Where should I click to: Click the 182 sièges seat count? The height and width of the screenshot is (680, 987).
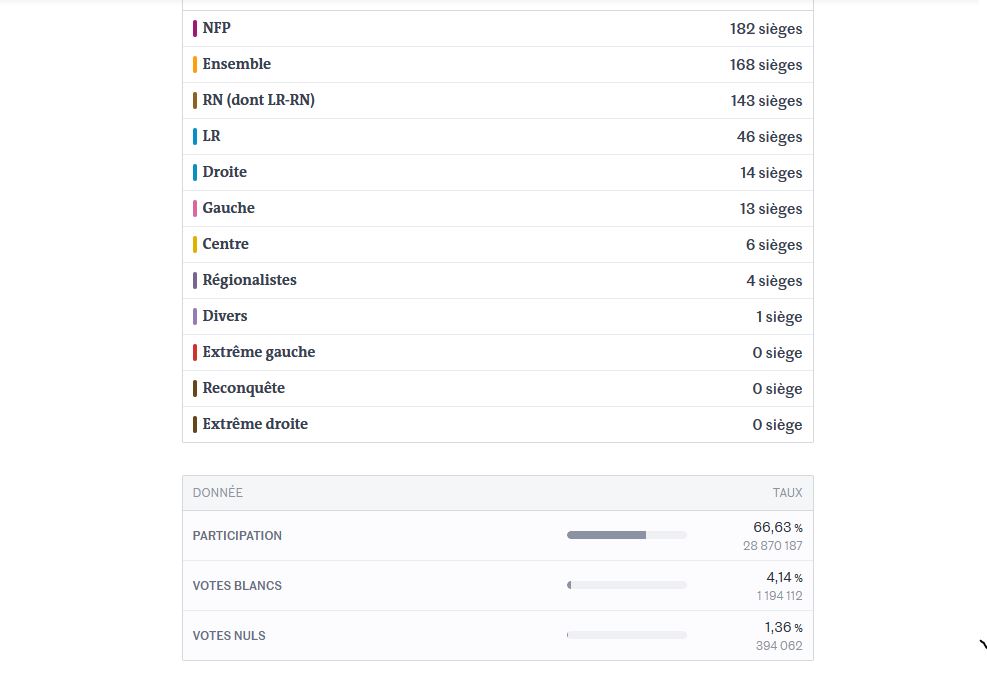point(765,29)
